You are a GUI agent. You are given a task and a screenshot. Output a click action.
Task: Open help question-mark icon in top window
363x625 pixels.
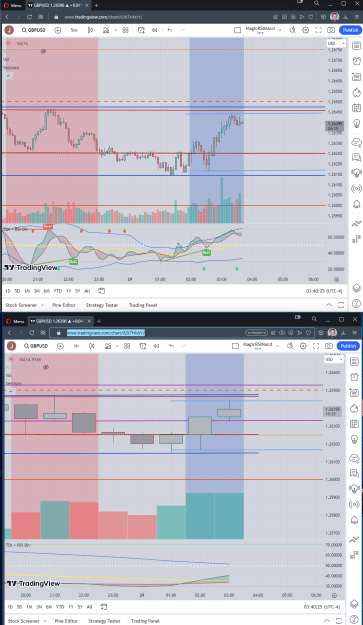[x=356, y=305]
